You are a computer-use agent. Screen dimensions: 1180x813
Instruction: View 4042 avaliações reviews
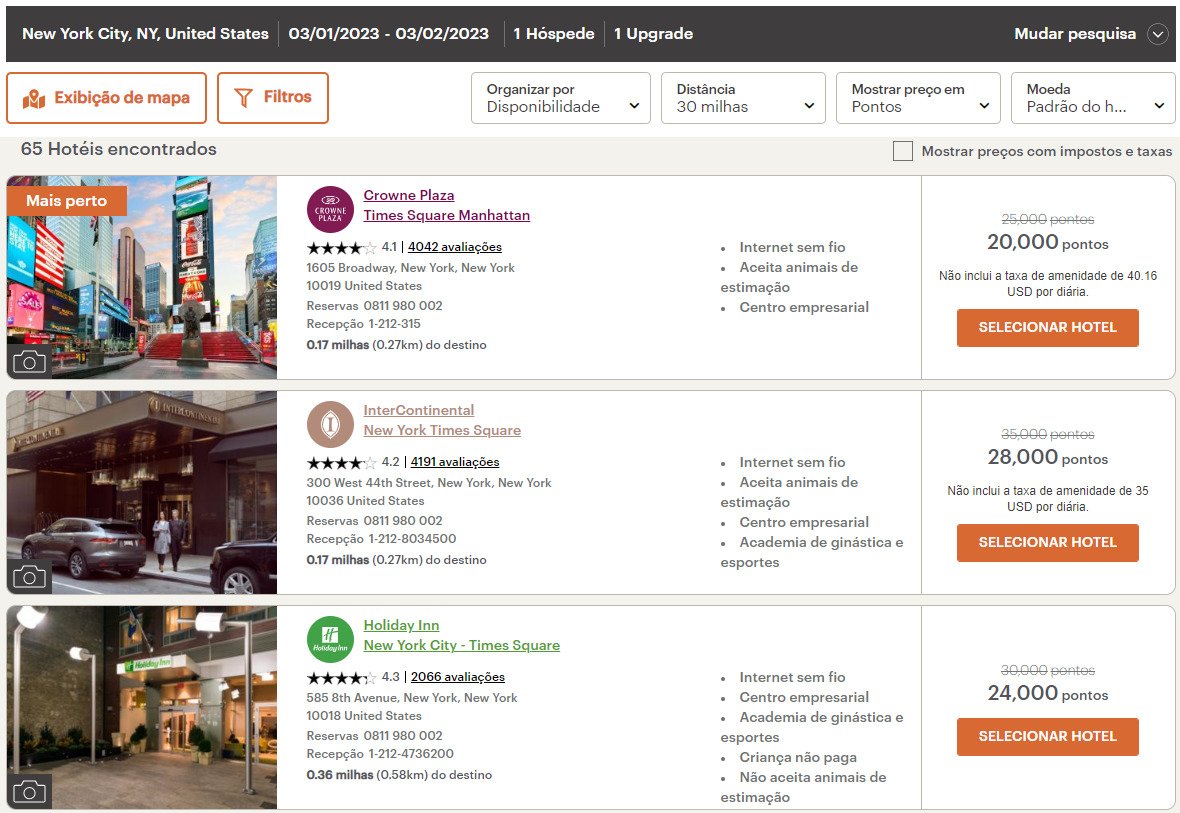tap(455, 247)
